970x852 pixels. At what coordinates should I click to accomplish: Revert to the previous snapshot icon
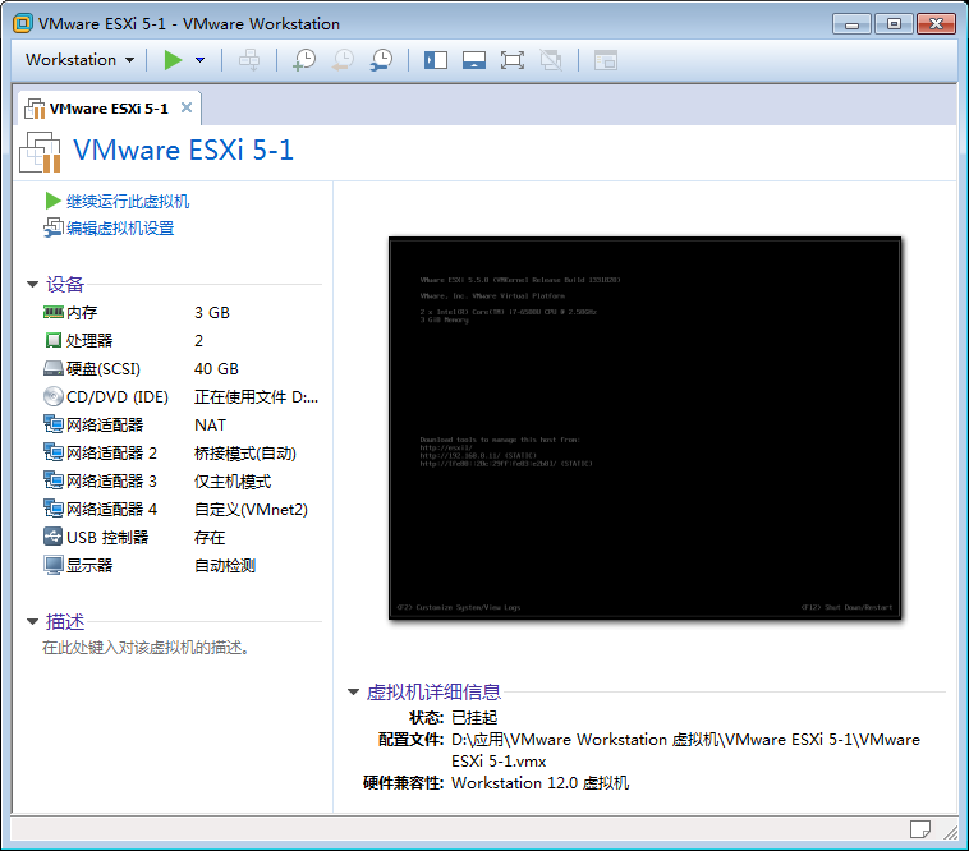pyautogui.click(x=343, y=60)
